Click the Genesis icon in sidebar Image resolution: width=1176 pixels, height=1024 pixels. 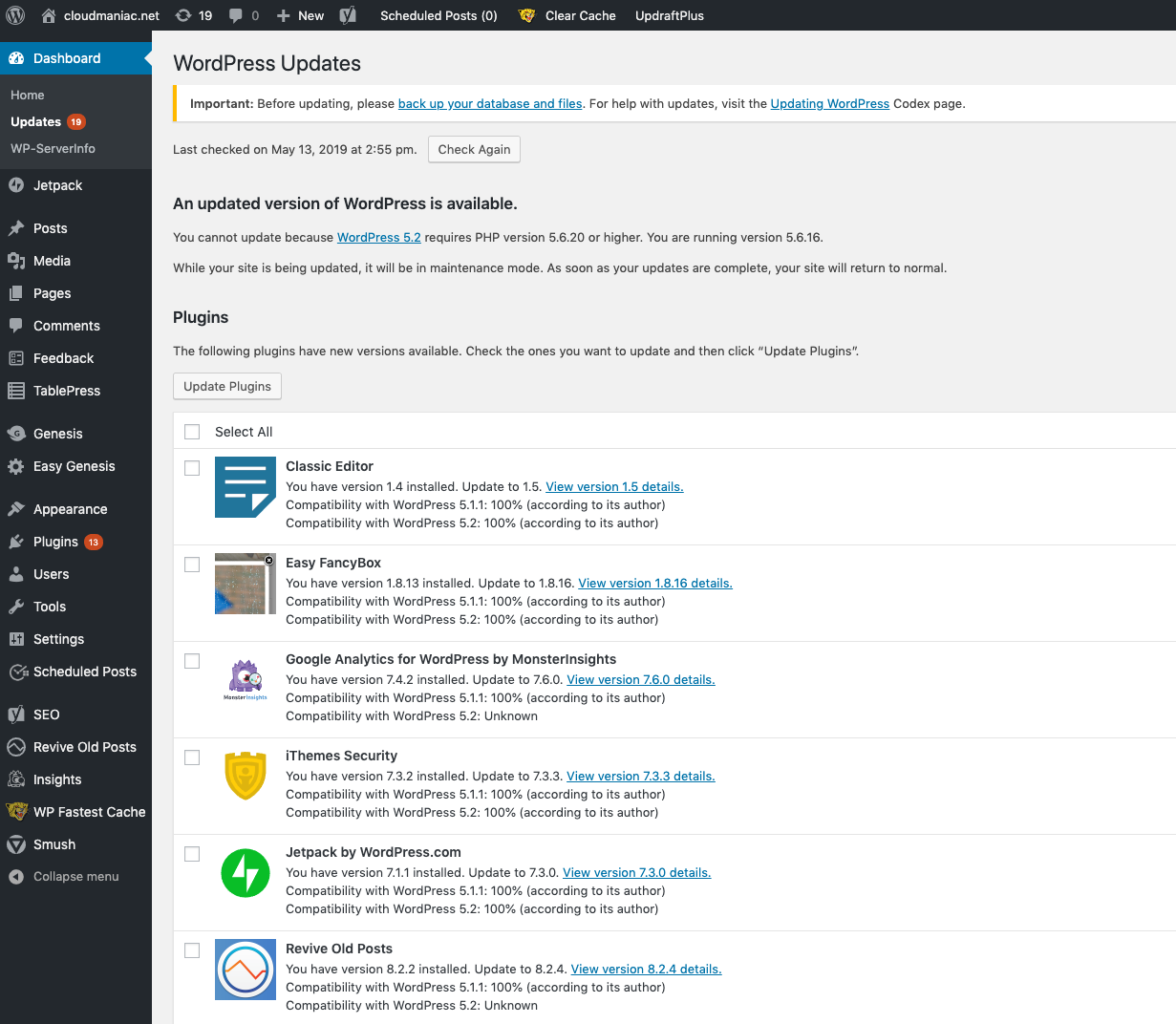pyautogui.click(x=16, y=434)
